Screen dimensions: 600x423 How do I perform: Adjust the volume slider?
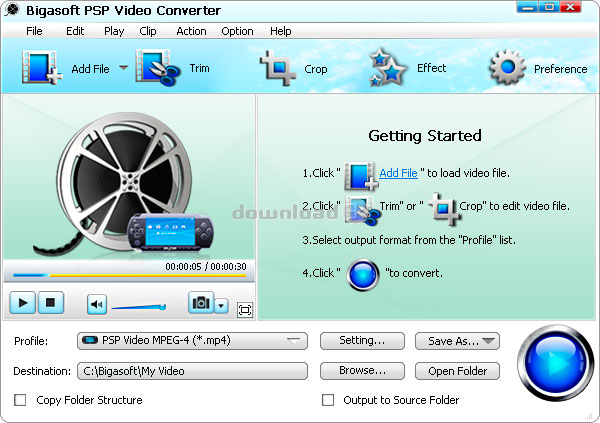coord(139,307)
